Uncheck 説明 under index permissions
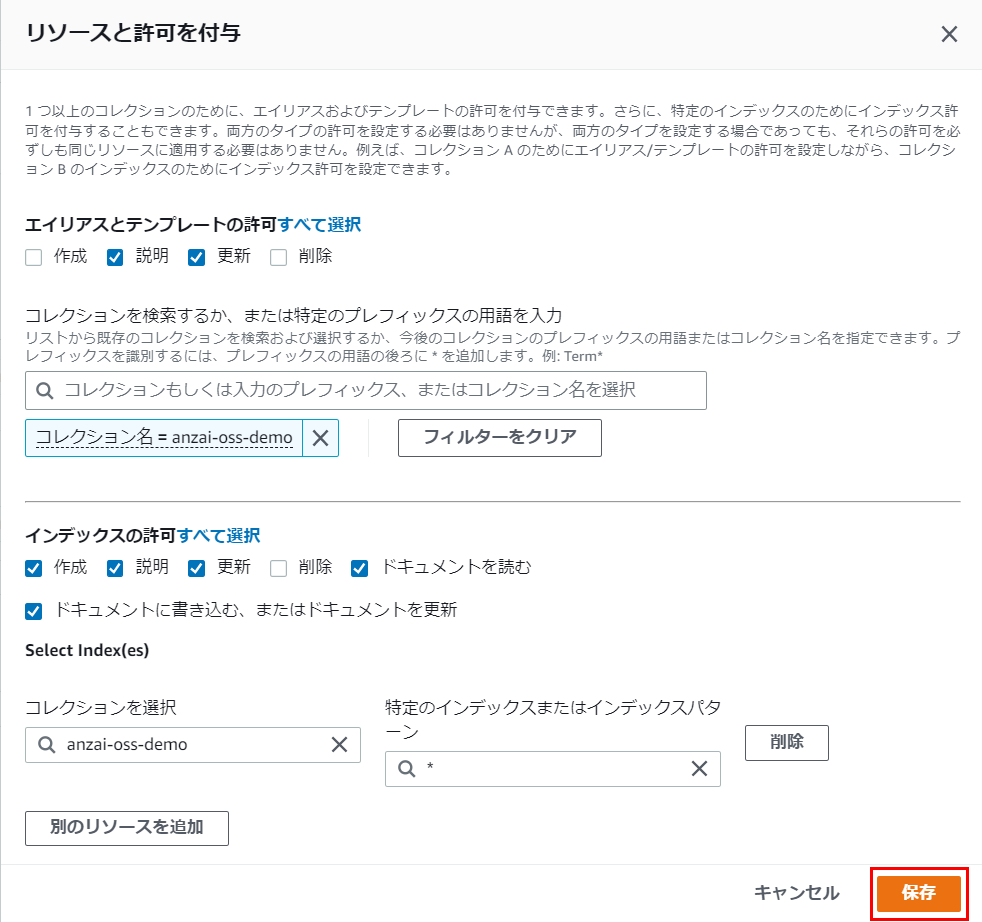Image resolution: width=982 pixels, height=922 pixels. (115, 568)
